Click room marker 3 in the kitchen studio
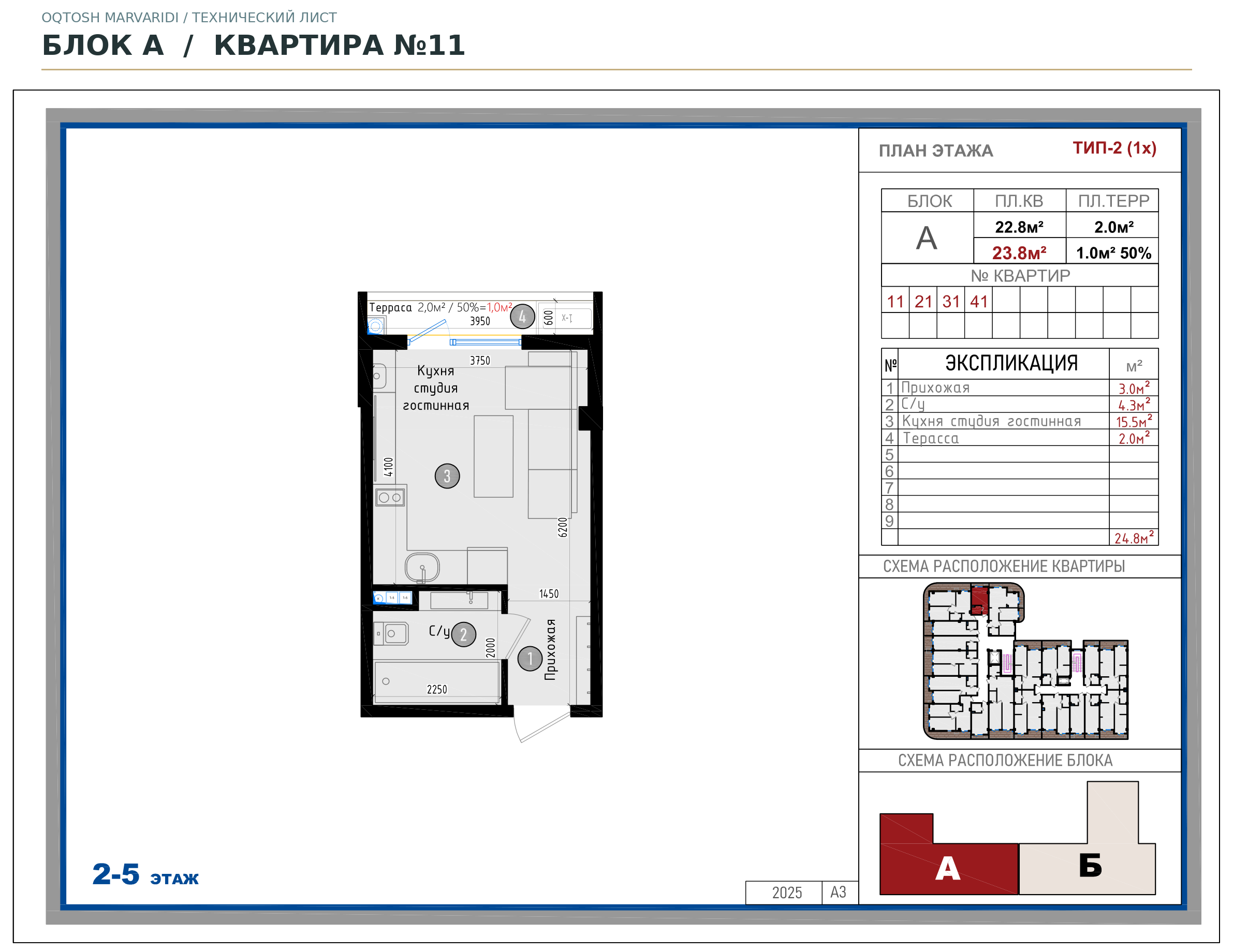 coord(447,477)
